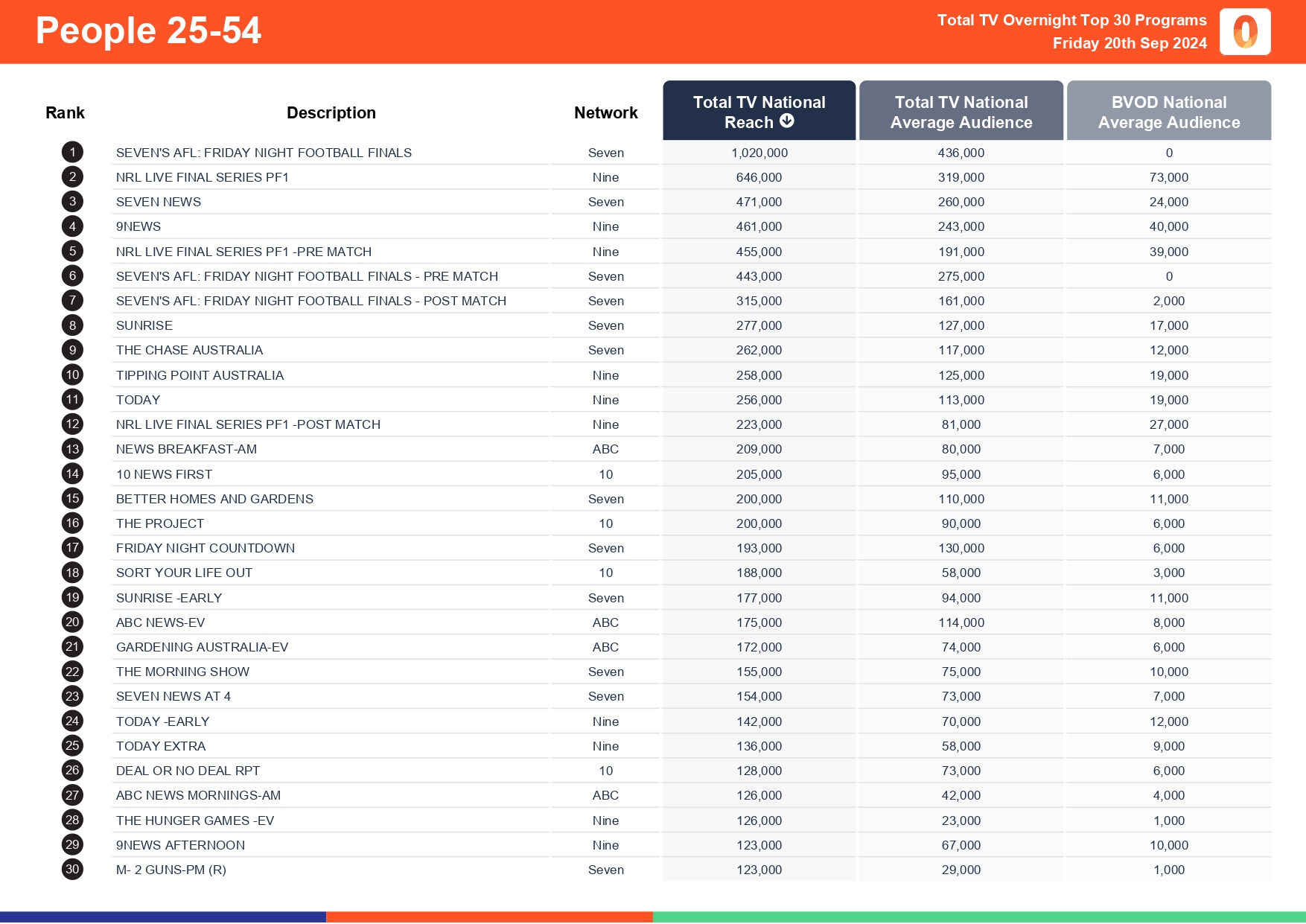Viewport: 1306px width, 924px height.
Task: Click the rank 30 circle badge
Action: click(x=72, y=869)
